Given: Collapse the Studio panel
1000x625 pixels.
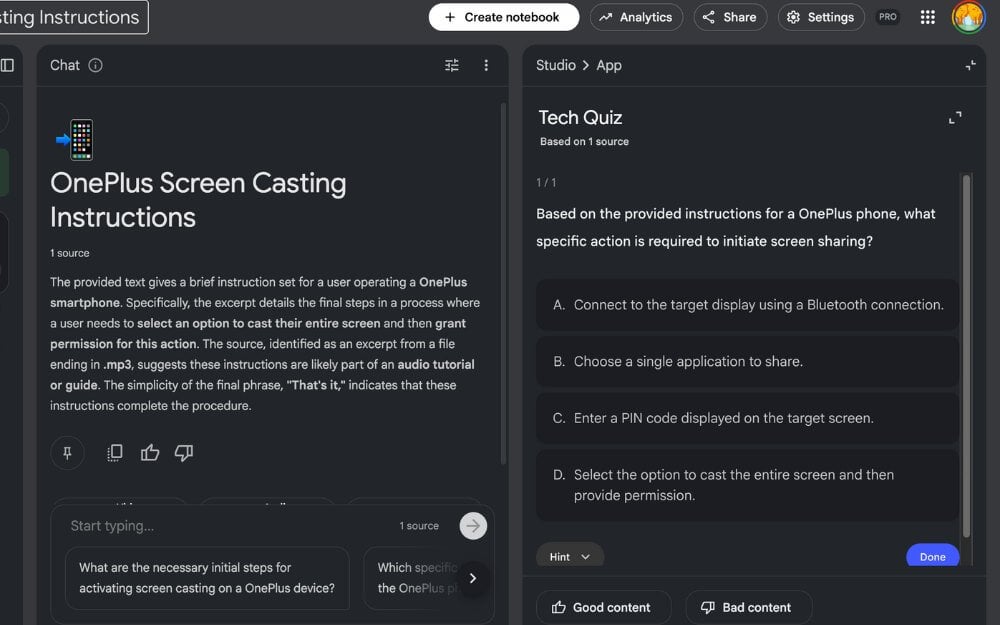Looking at the screenshot, I should point(970,65).
